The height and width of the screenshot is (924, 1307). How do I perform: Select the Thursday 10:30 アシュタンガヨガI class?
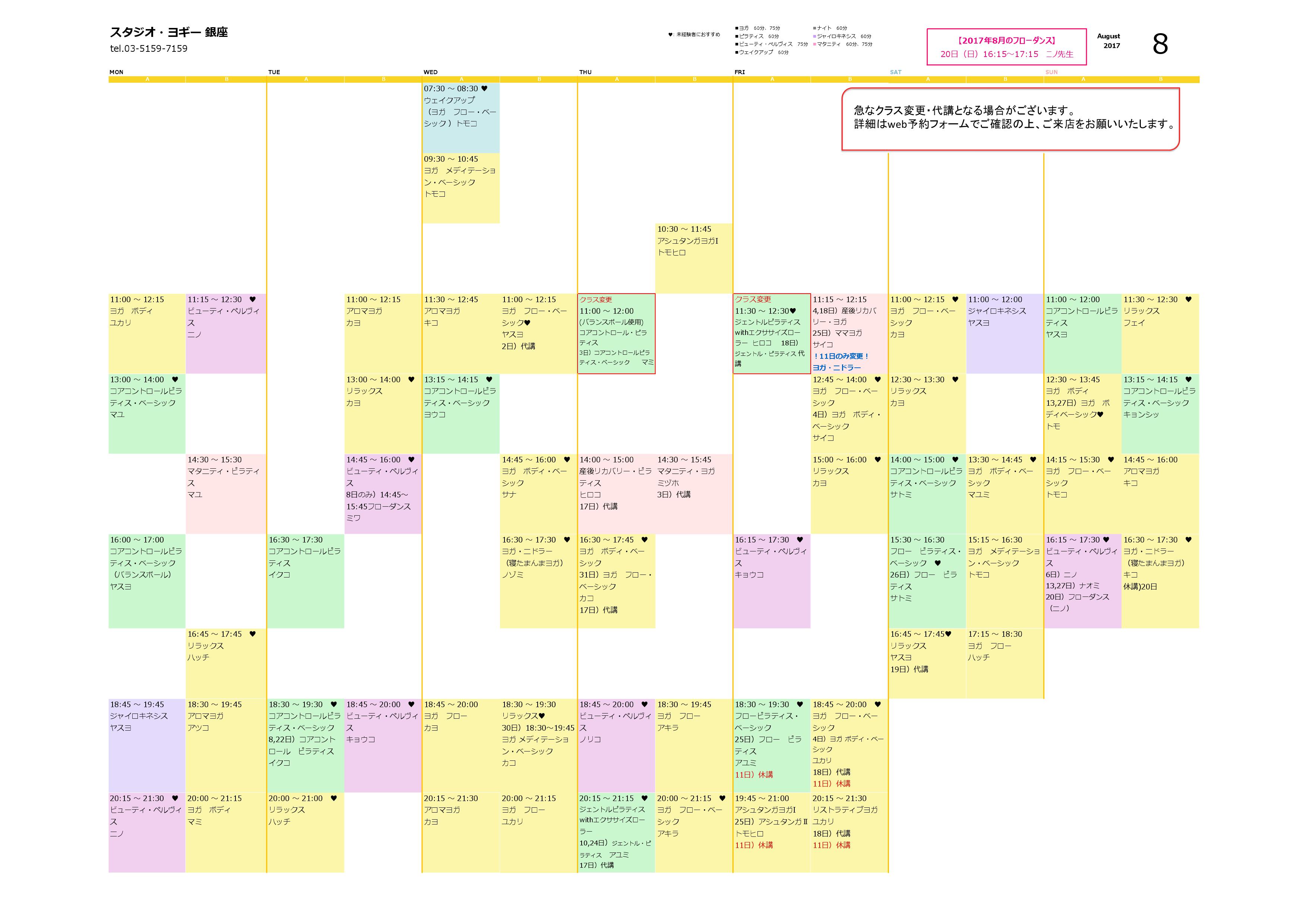click(x=694, y=259)
